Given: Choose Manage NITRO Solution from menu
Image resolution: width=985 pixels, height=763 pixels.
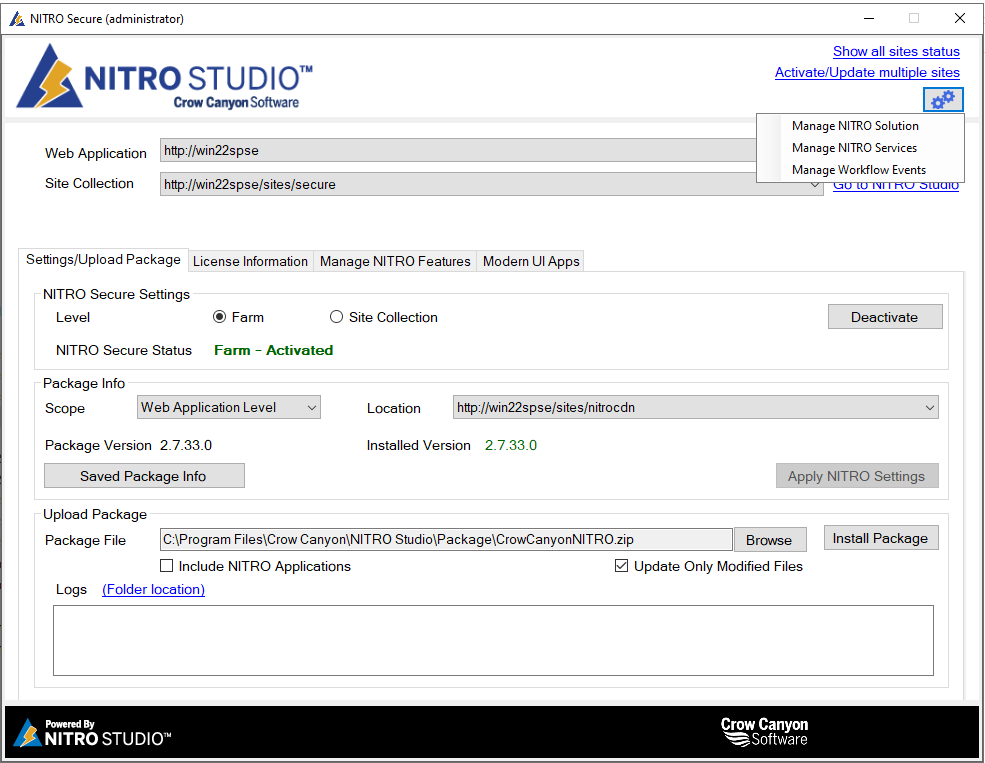Looking at the screenshot, I should point(855,126).
